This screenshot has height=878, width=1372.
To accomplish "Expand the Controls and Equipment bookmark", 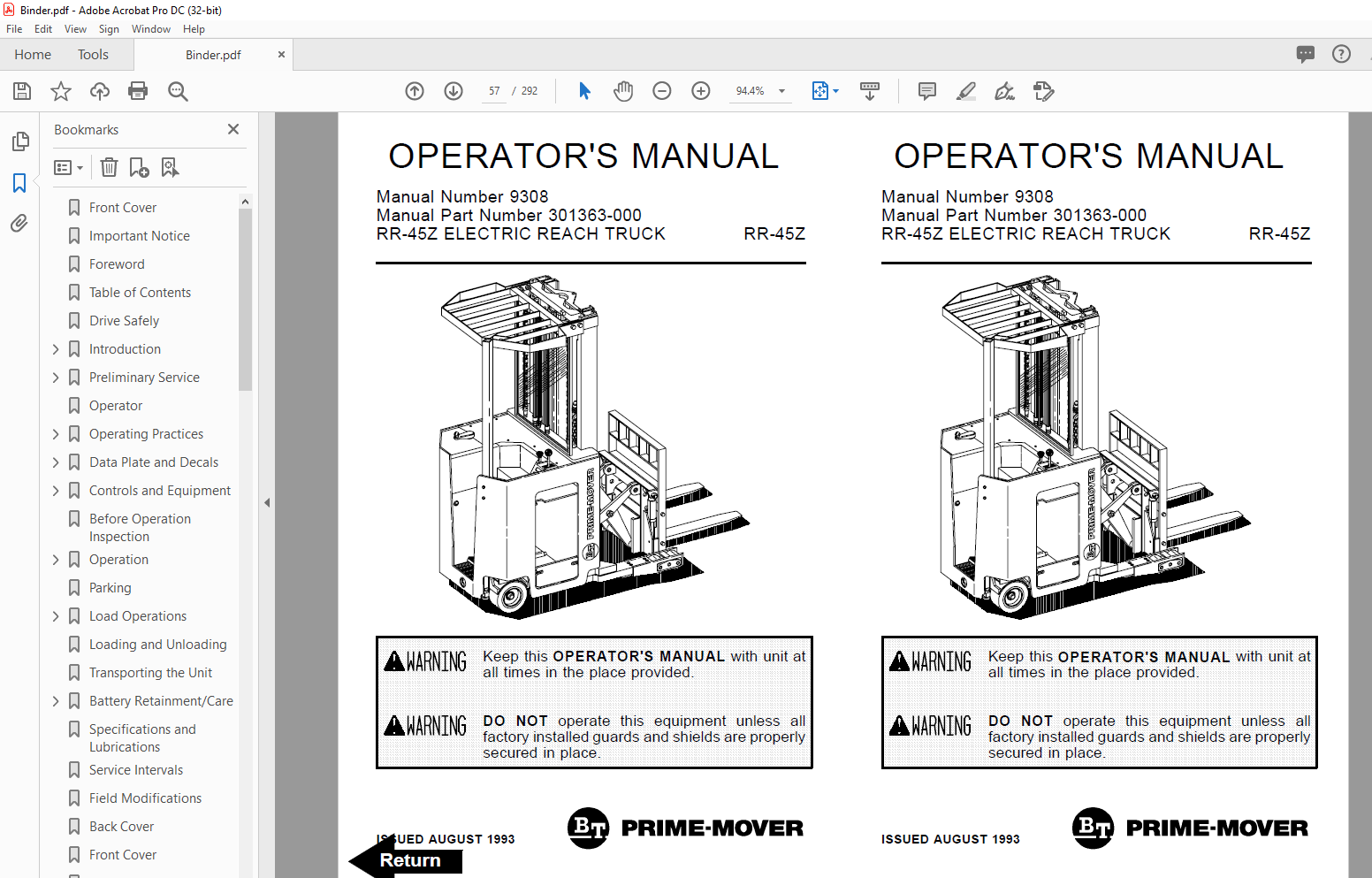I will pos(56,491).
